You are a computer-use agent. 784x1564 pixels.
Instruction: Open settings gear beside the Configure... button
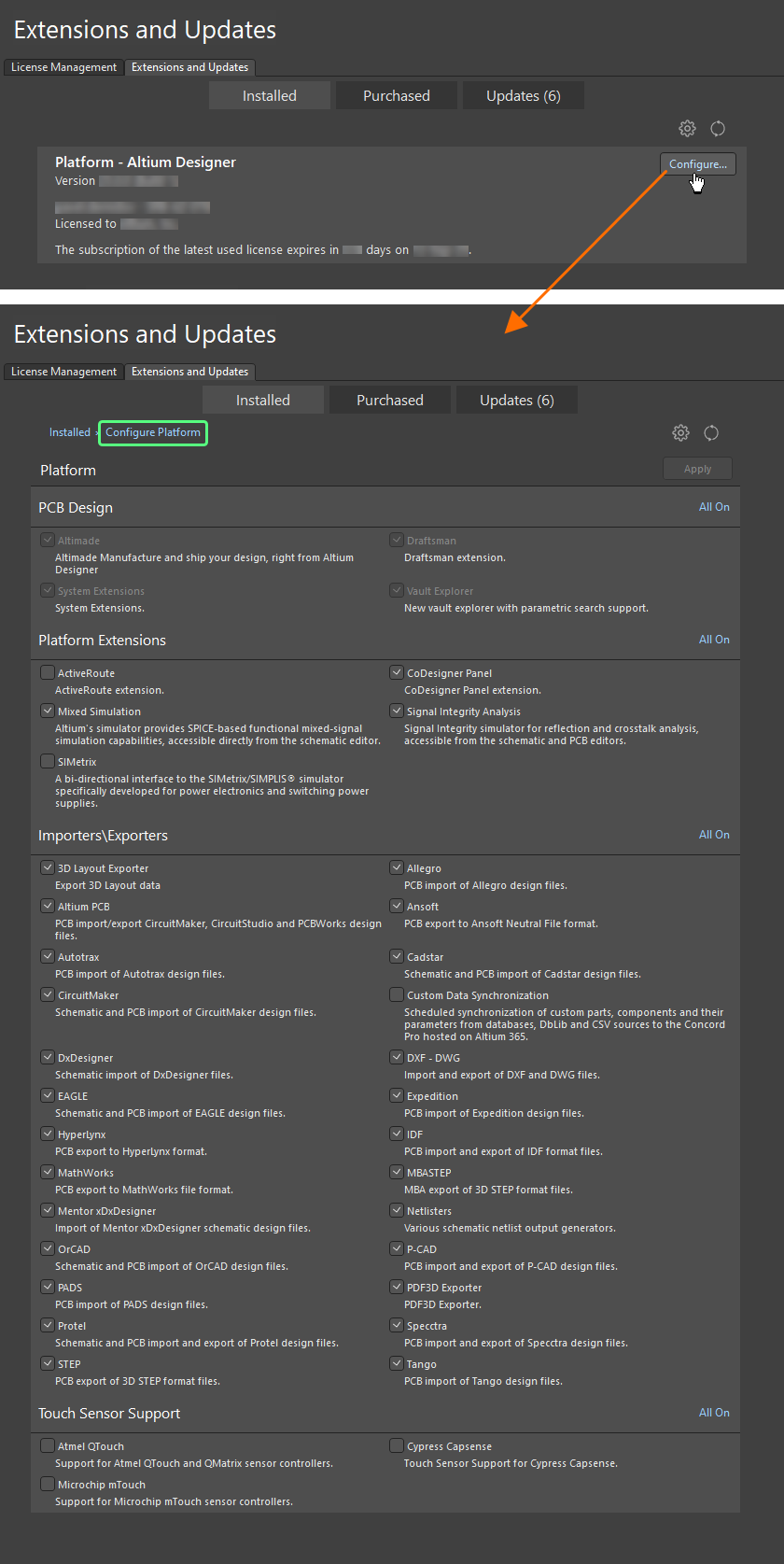click(687, 128)
